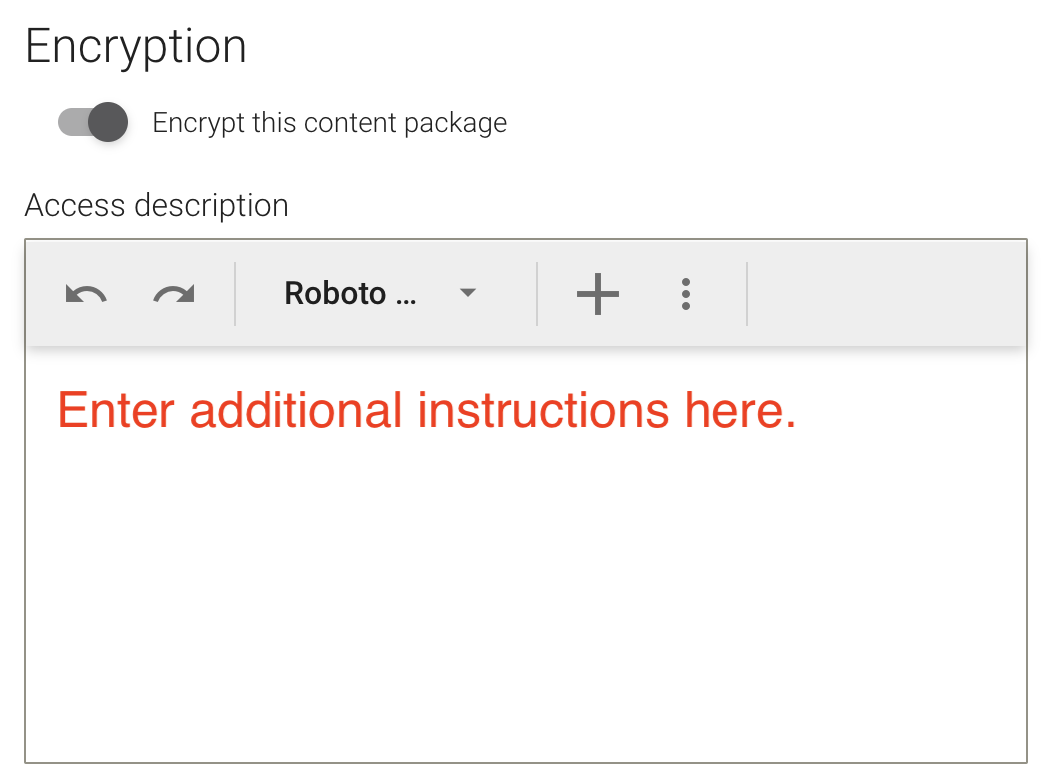The width and height of the screenshot is (1048, 782).
Task: Click the Encryption section heading
Action: [136, 48]
